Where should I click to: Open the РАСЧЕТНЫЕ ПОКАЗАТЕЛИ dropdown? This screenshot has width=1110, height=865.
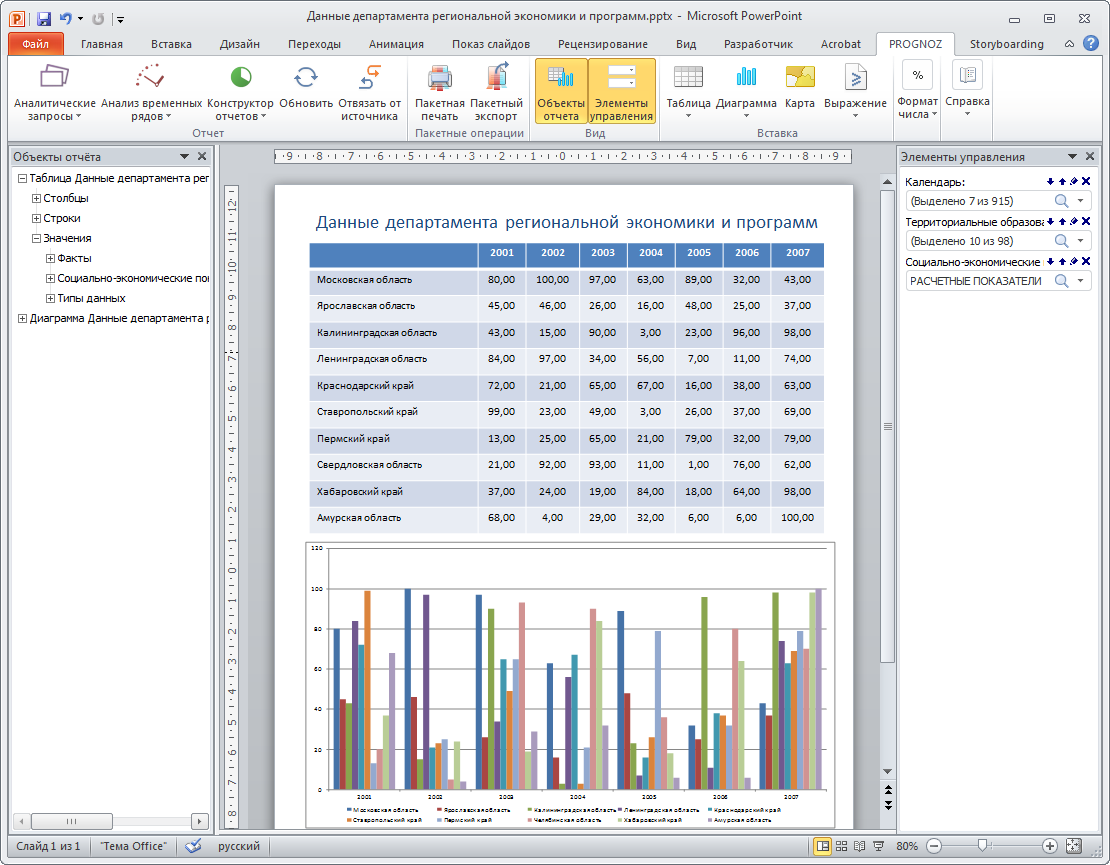pos(1081,281)
